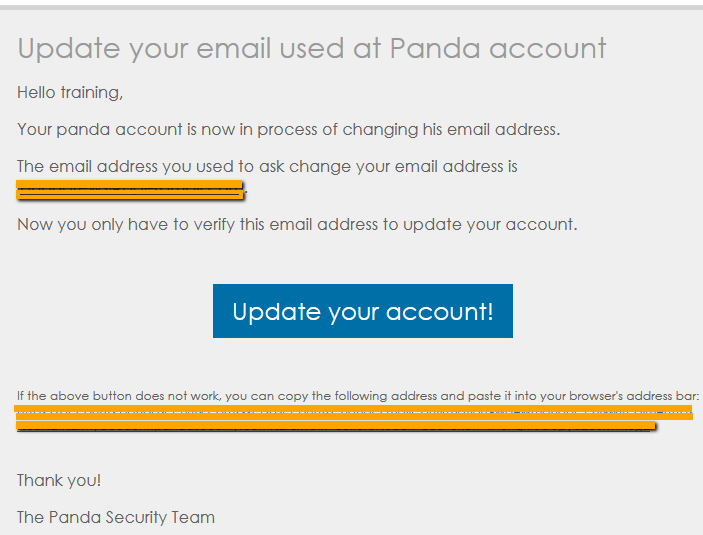Click The Panda Security Team signature
This screenshot has height=535, width=703.
click(116, 518)
